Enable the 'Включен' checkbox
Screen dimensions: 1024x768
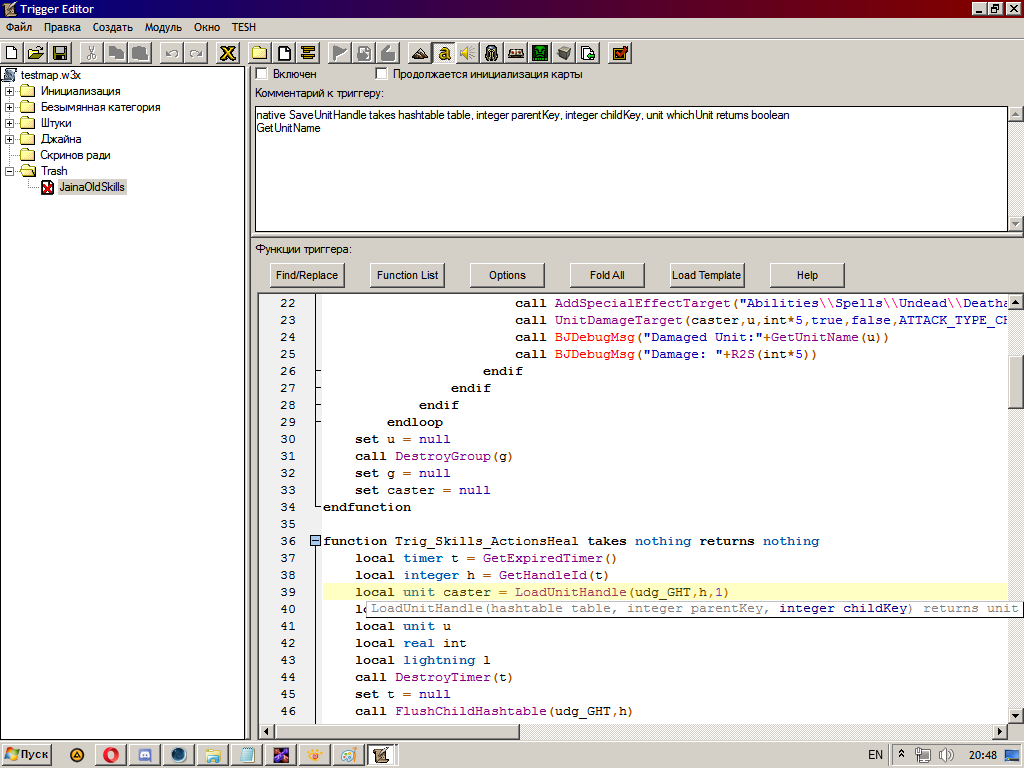[x=262, y=74]
